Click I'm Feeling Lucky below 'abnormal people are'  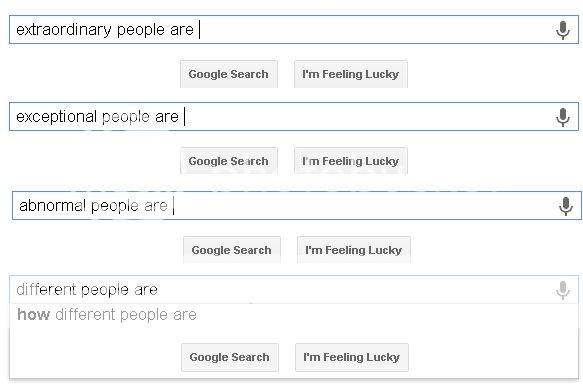pos(354,250)
